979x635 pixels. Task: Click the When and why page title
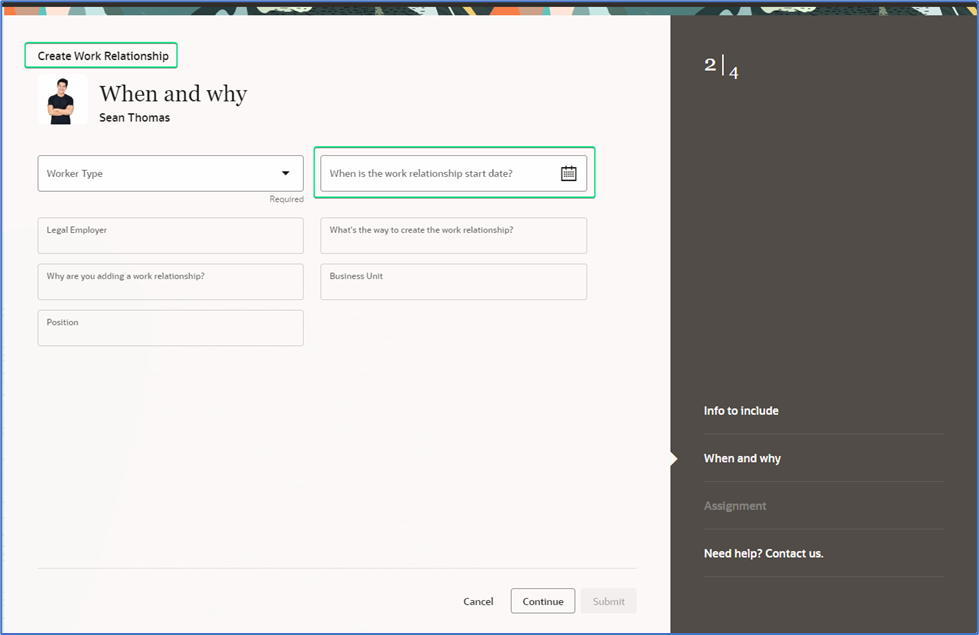pyautogui.click(x=172, y=93)
